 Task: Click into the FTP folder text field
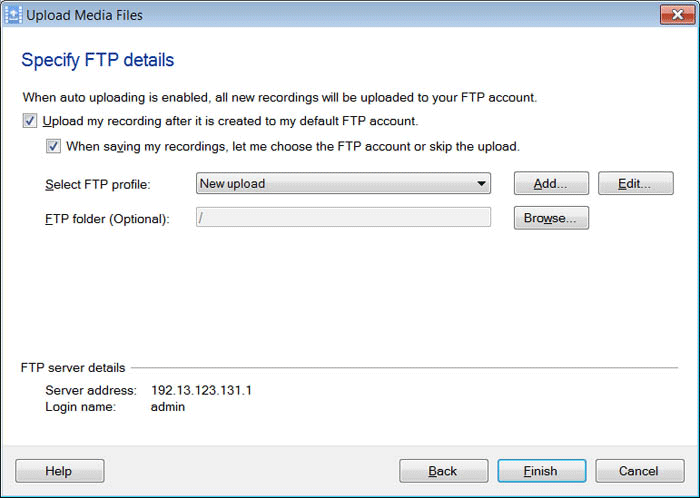(x=343, y=218)
